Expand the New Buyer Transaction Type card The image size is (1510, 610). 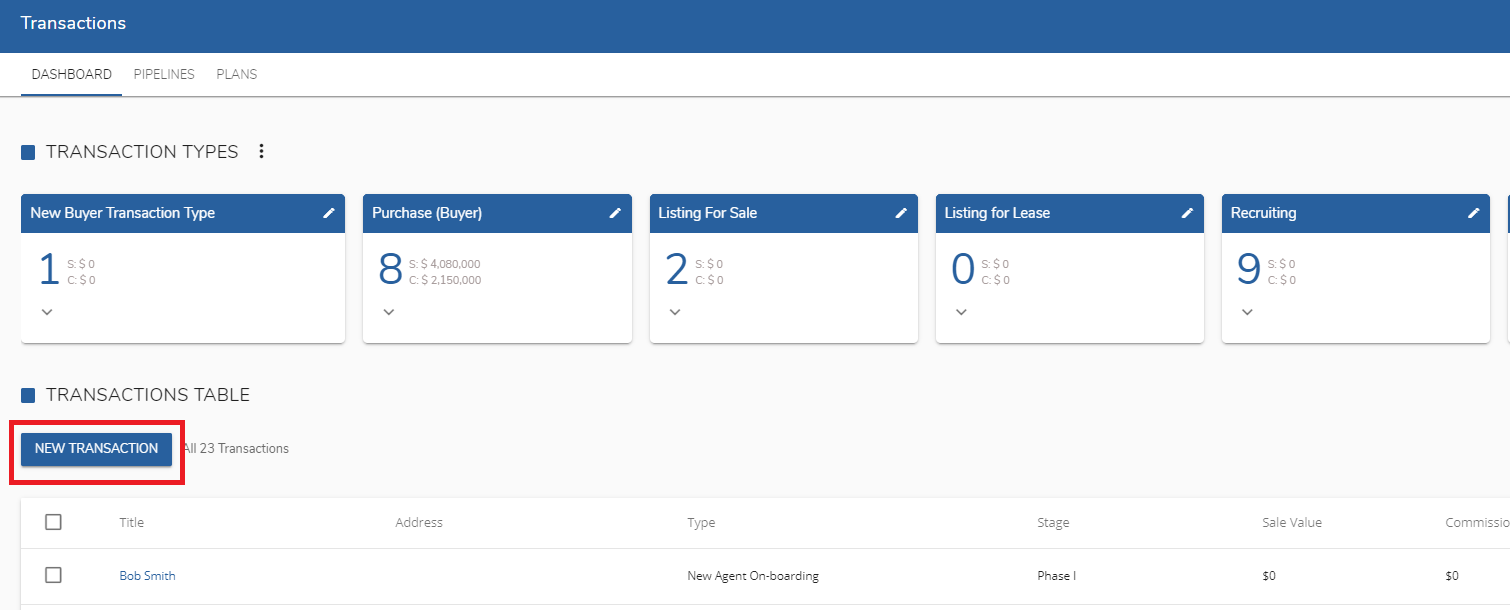pyautogui.click(x=46, y=311)
